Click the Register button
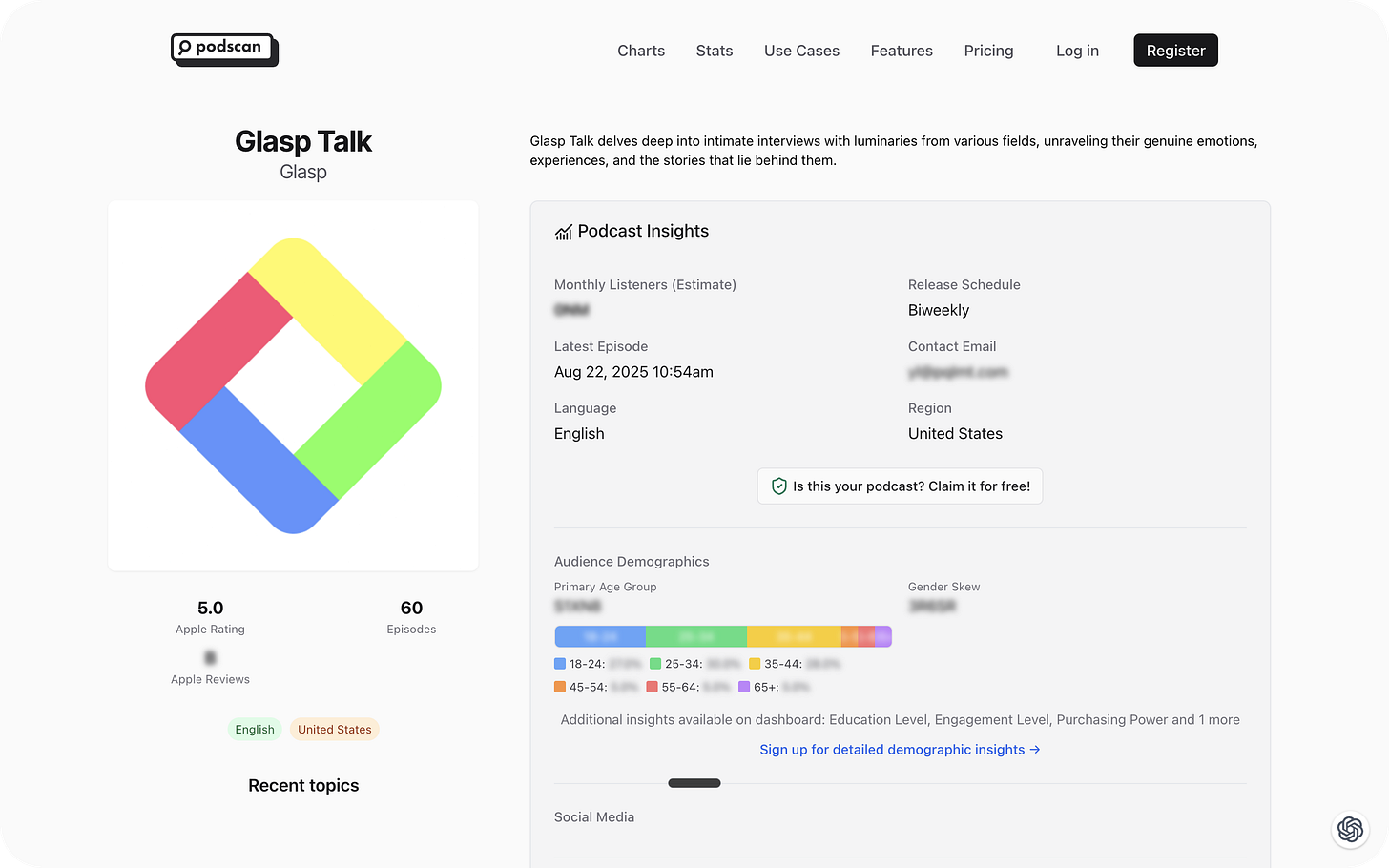 click(x=1175, y=51)
